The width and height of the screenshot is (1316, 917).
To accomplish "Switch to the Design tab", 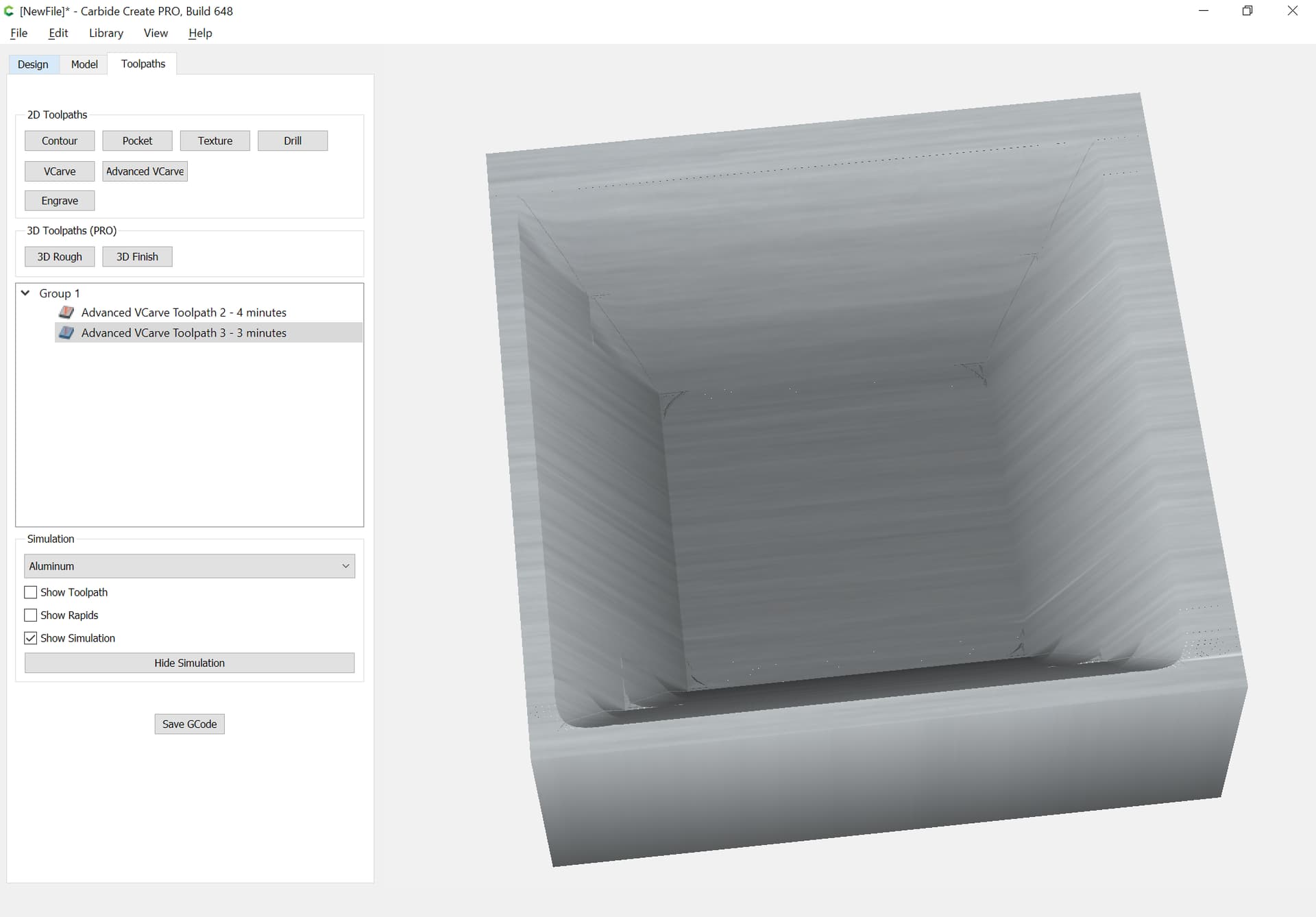I will pos(33,64).
